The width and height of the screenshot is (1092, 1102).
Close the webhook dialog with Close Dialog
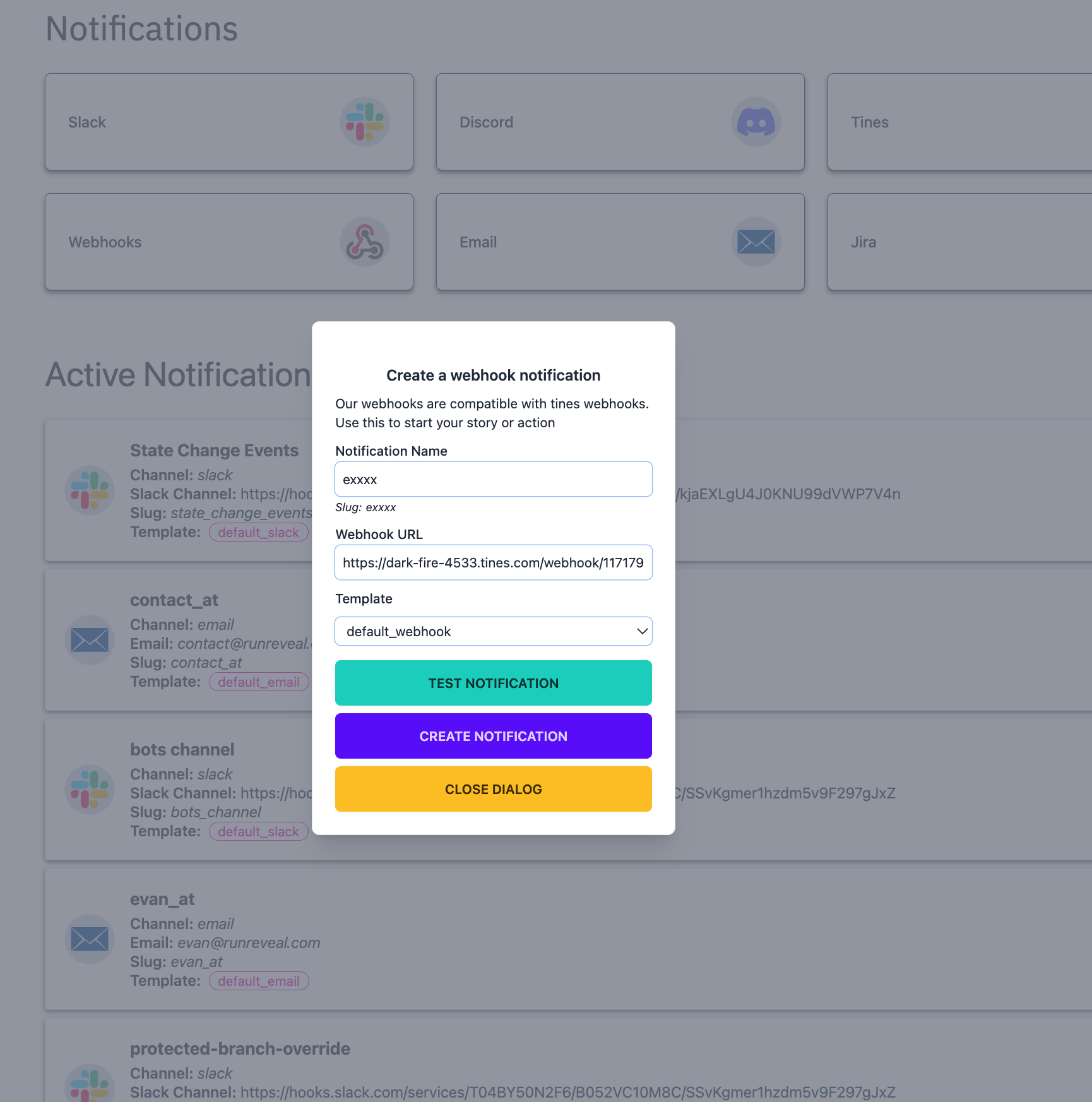(x=493, y=789)
